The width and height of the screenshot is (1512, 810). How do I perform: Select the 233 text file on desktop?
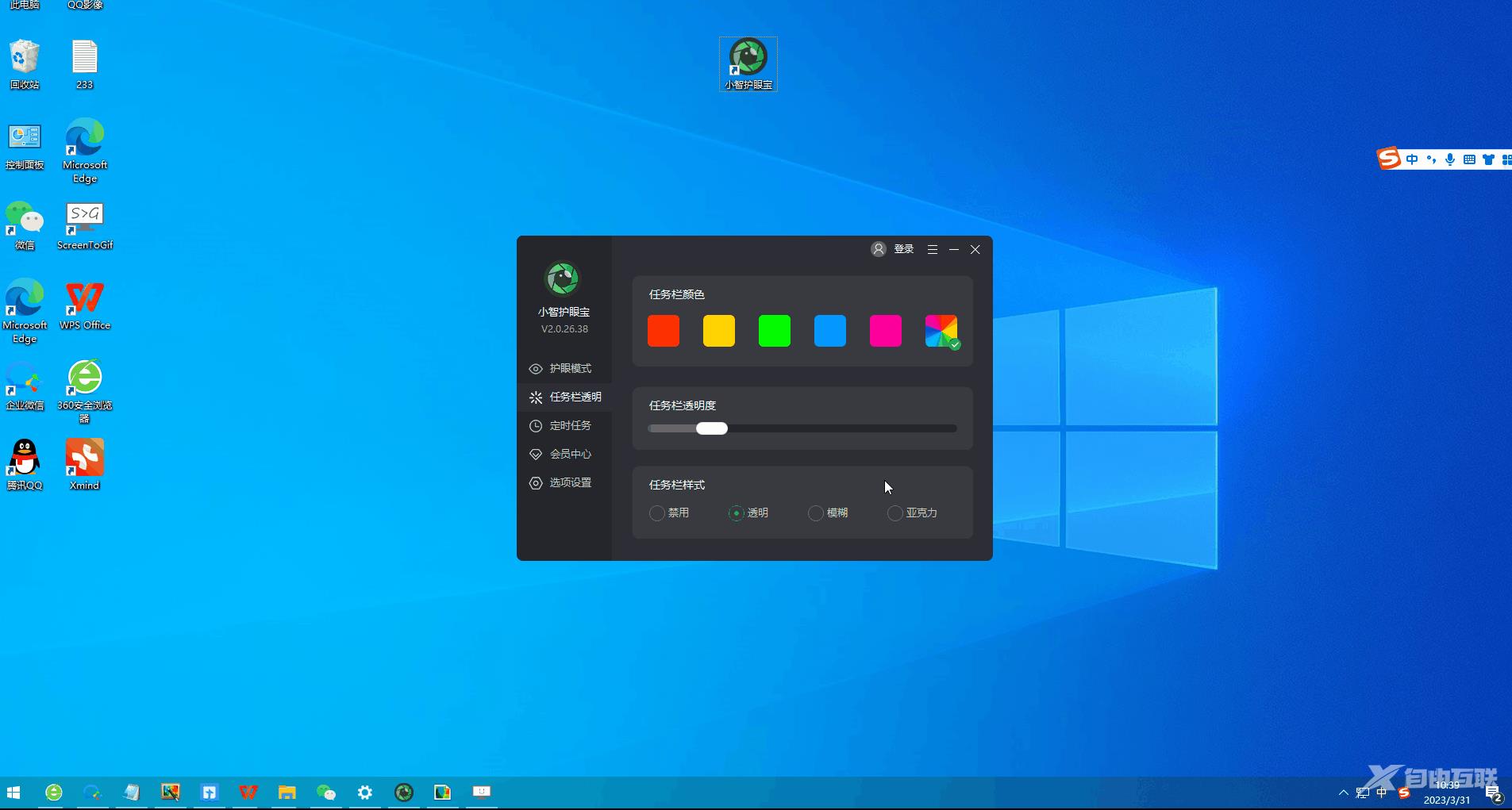[x=84, y=64]
